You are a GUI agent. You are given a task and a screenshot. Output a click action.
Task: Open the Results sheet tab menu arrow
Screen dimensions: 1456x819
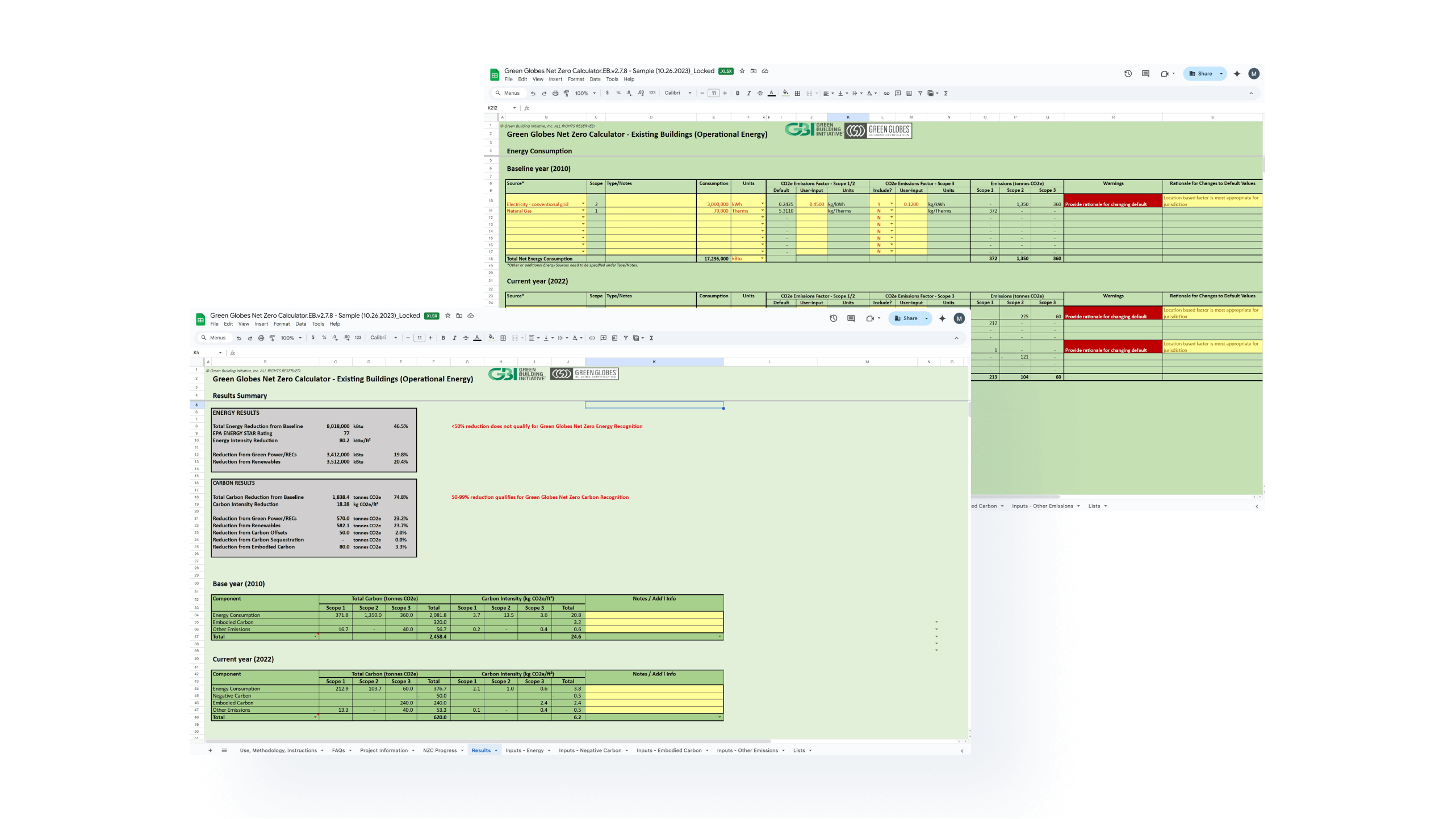[x=495, y=750]
